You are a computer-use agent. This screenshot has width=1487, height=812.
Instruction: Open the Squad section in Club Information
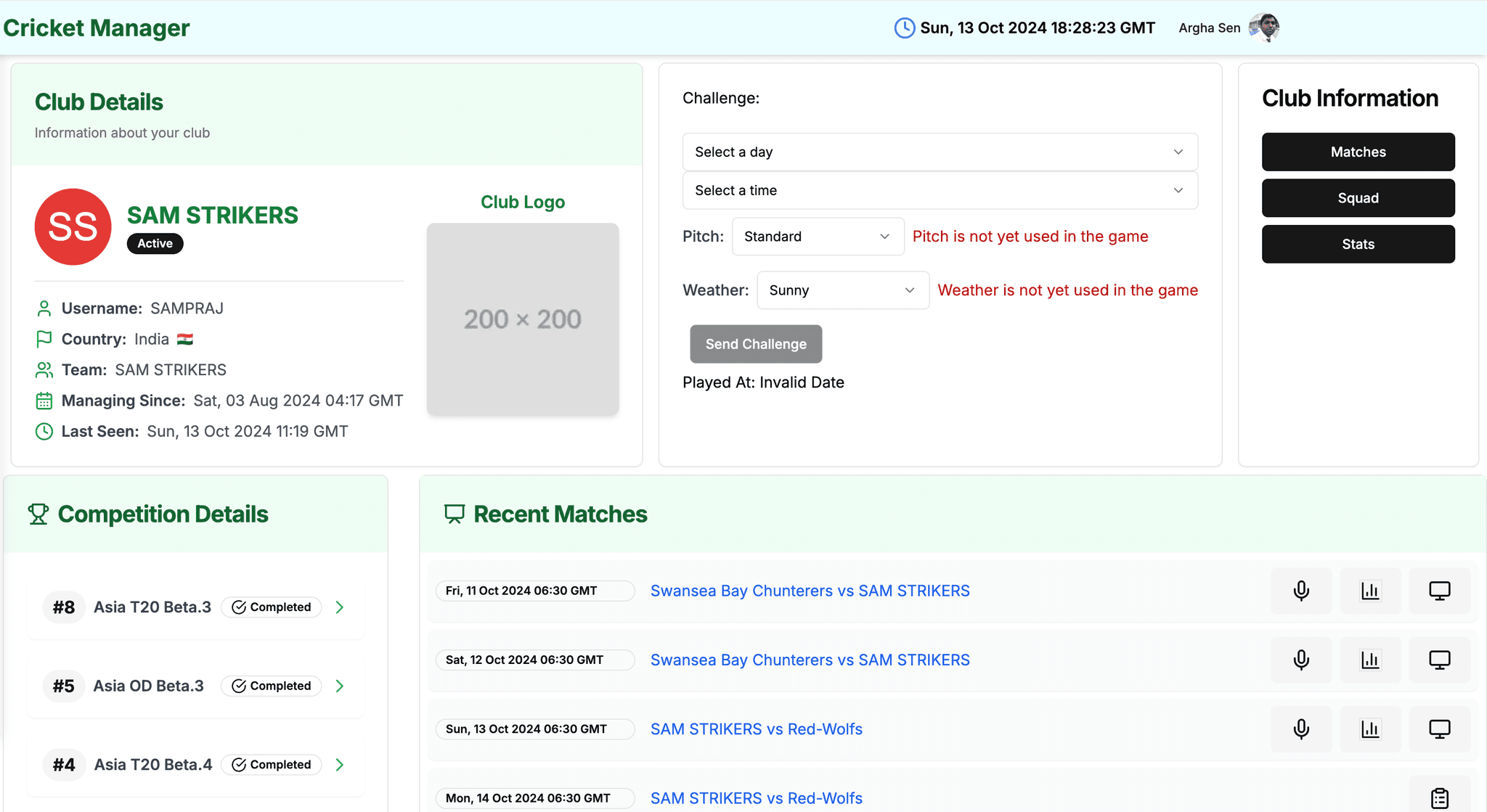(x=1358, y=197)
